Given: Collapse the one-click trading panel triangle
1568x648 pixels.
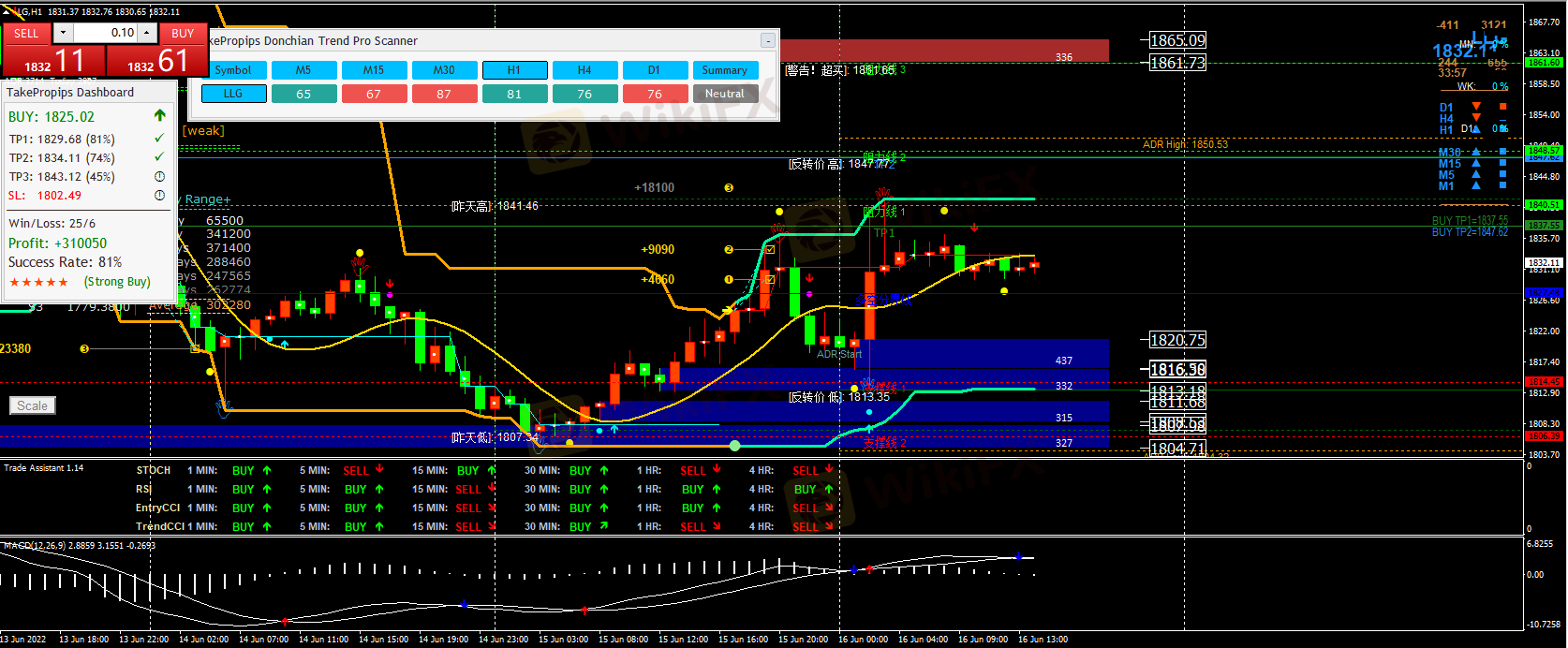Looking at the screenshot, I should pos(7,11).
